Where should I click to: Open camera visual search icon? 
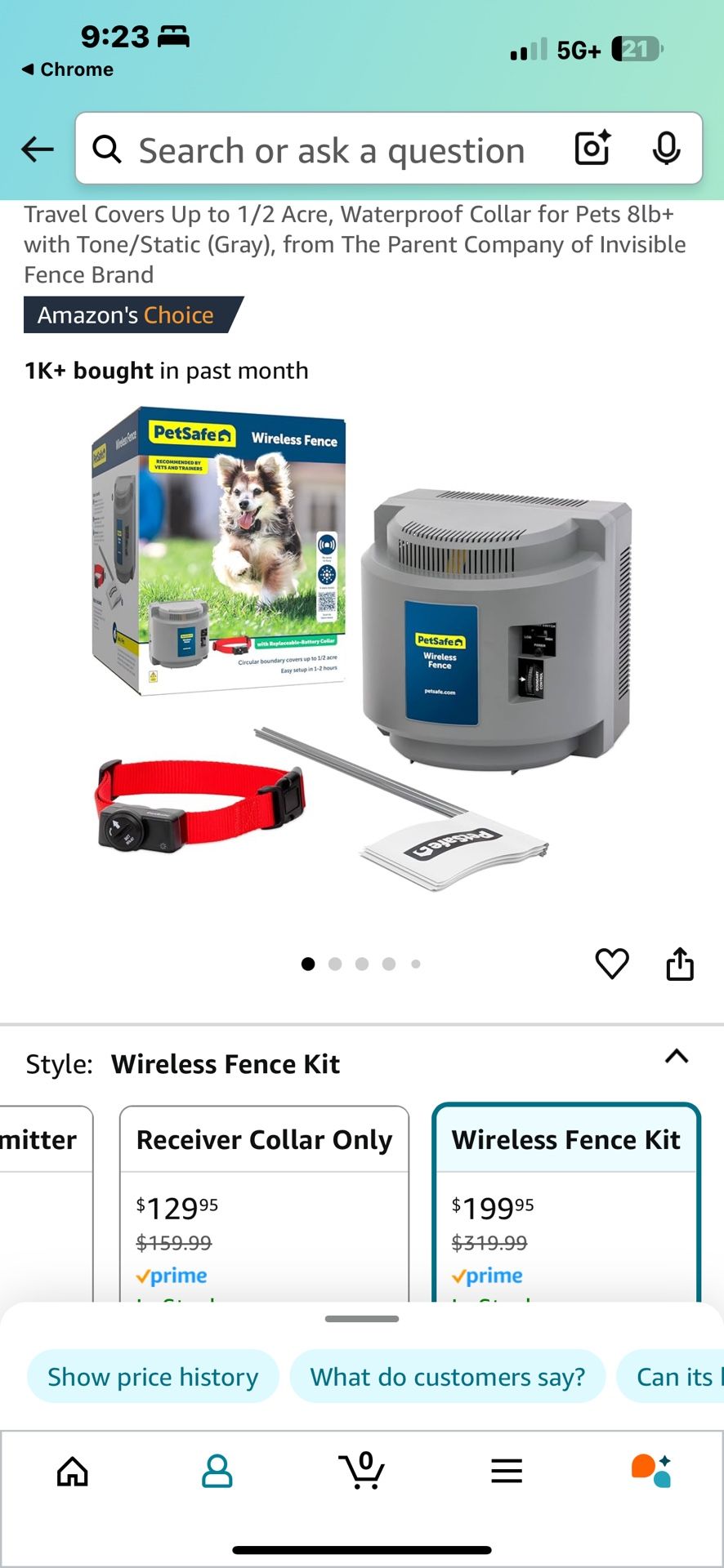(x=592, y=148)
